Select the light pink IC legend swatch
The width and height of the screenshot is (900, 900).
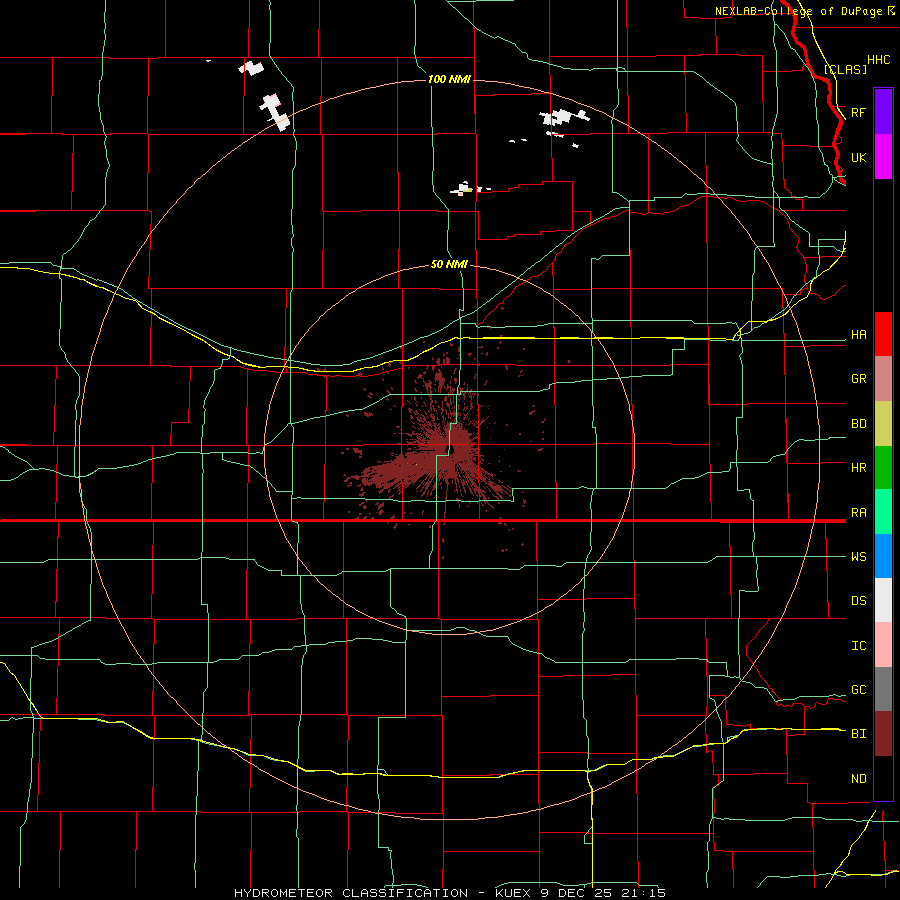[883, 645]
